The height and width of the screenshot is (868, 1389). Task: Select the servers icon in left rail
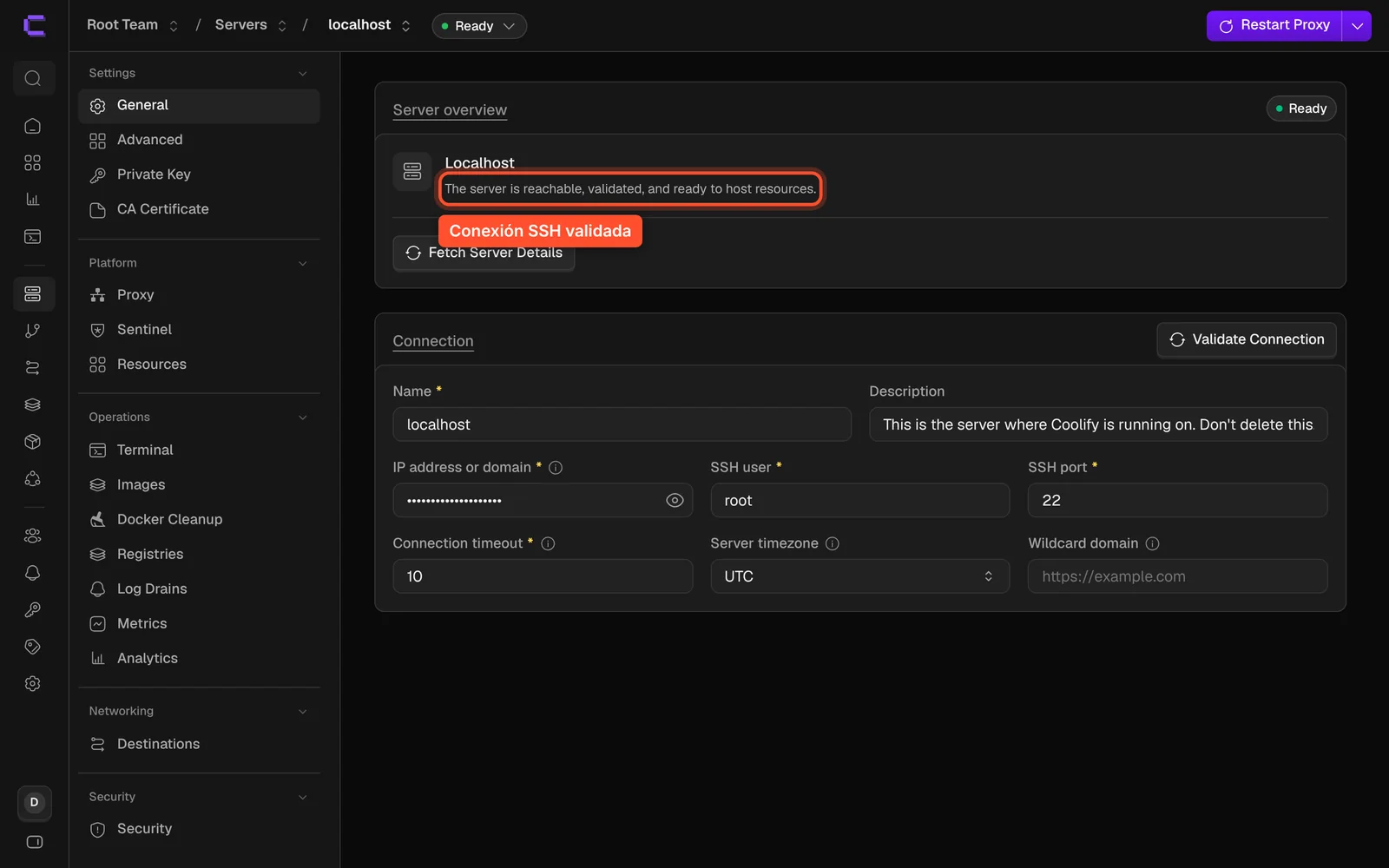click(33, 294)
